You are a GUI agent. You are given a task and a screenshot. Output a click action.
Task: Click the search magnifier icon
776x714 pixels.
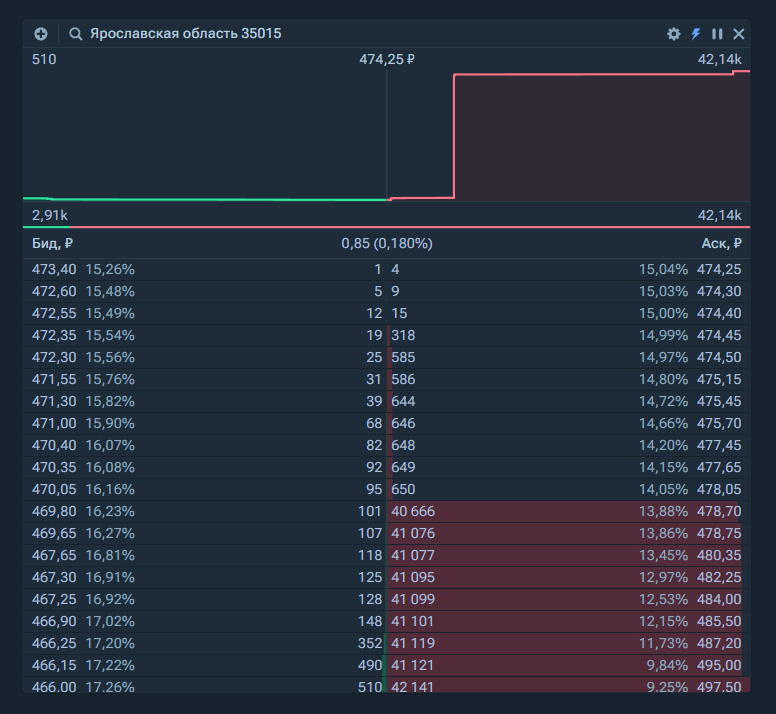click(x=76, y=34)
